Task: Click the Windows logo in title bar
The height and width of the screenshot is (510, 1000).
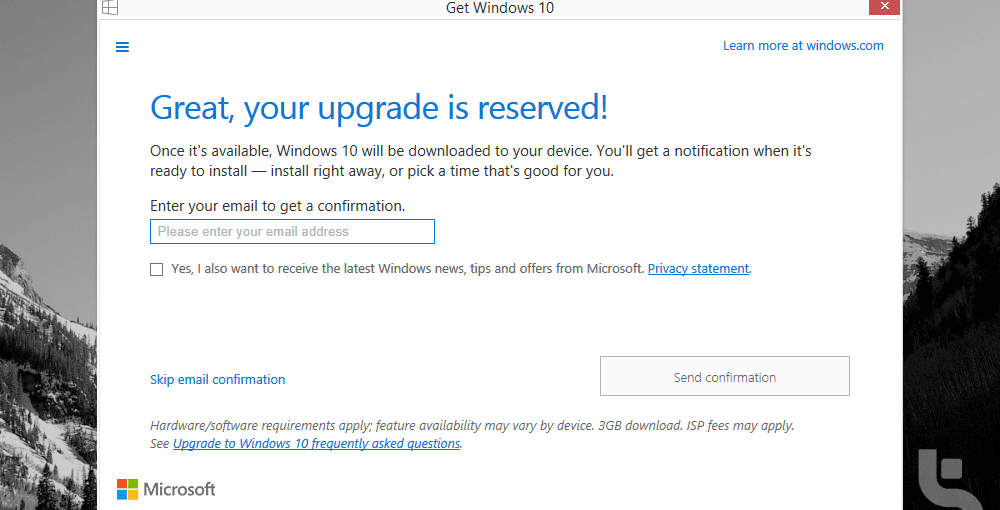Action: [110, 8]
